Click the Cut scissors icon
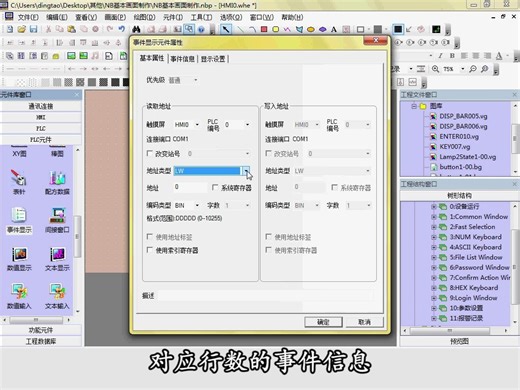Viewport: 520px width, 390px height. pos(48,29)
